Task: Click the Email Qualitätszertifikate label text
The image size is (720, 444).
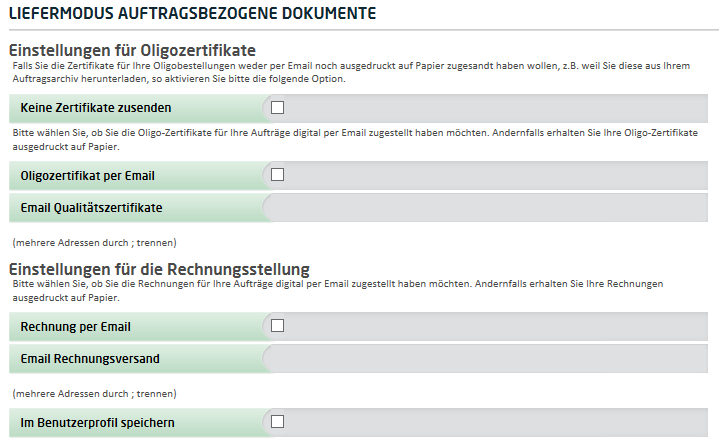Action: coord(91,208)
